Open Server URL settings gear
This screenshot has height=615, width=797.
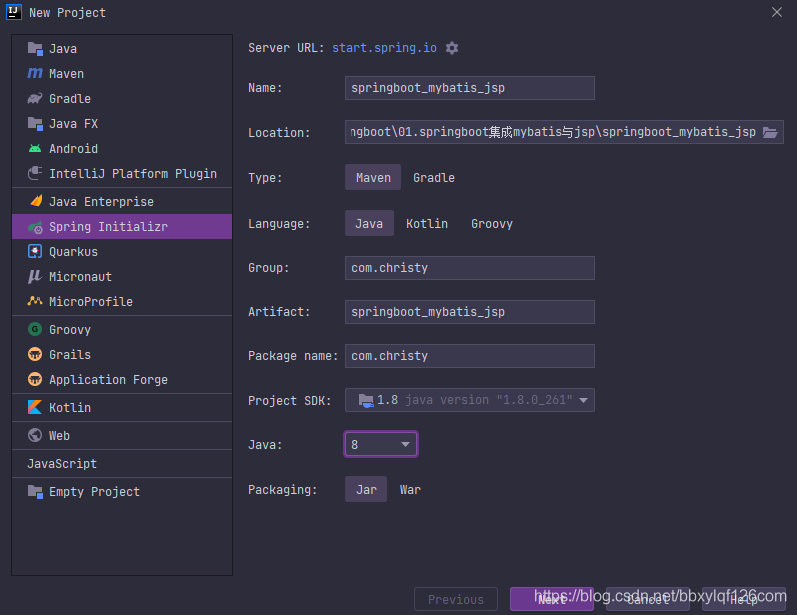coord(452,48)
